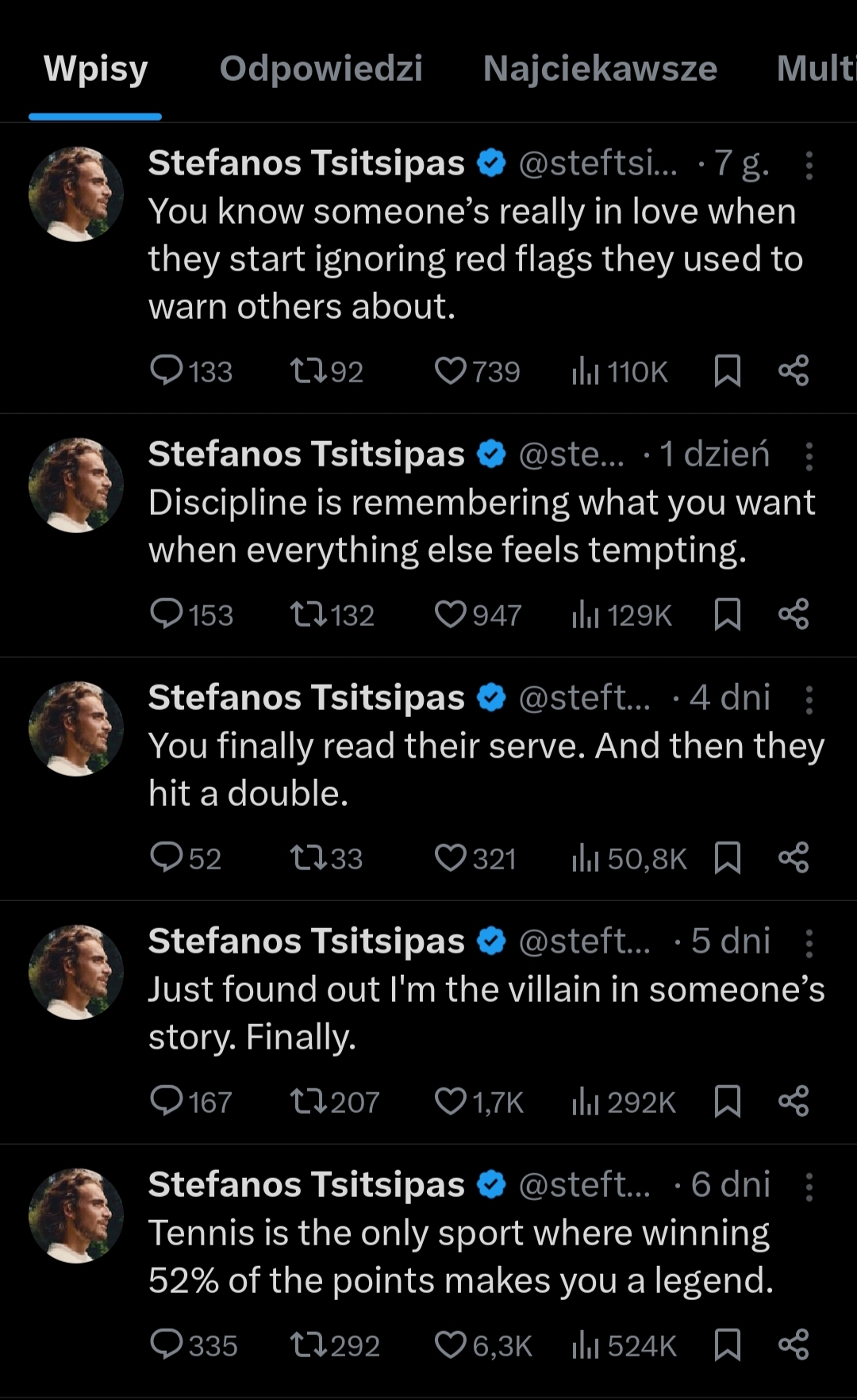Open Stefanos Tsitsipas name on first tweet
The height and width of the screenshot is (1400, 857).
[306, 163]
